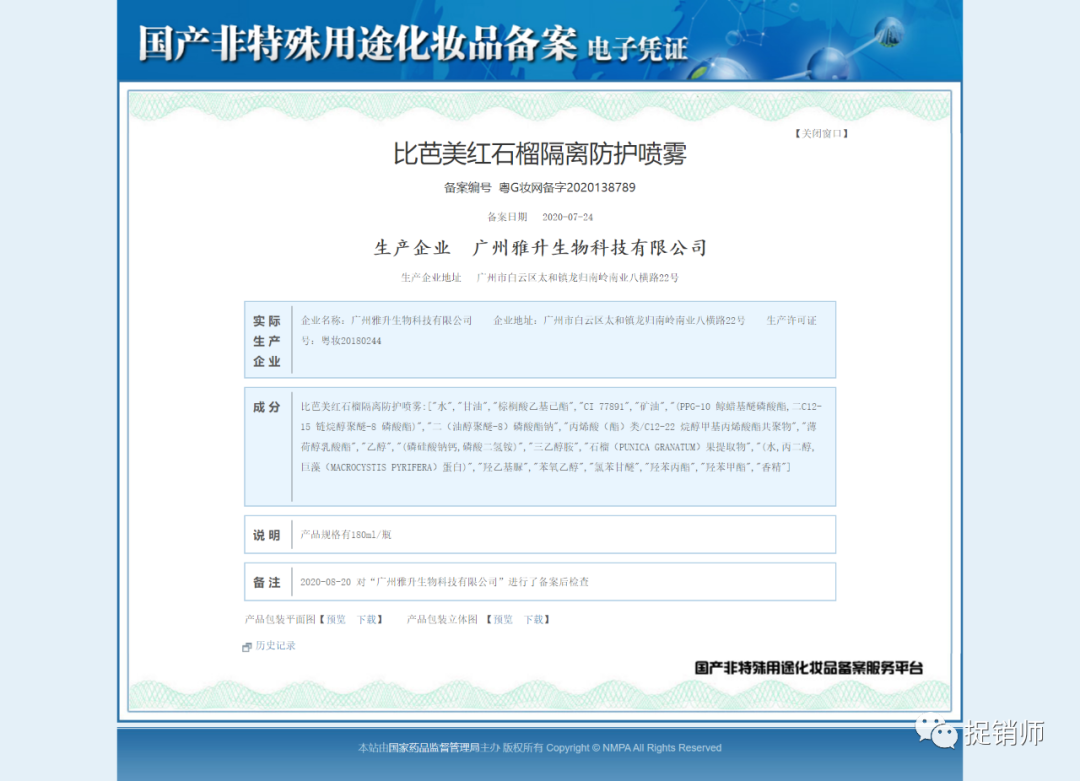Click the 成分 ingredients section label

[x=267, y=407]
